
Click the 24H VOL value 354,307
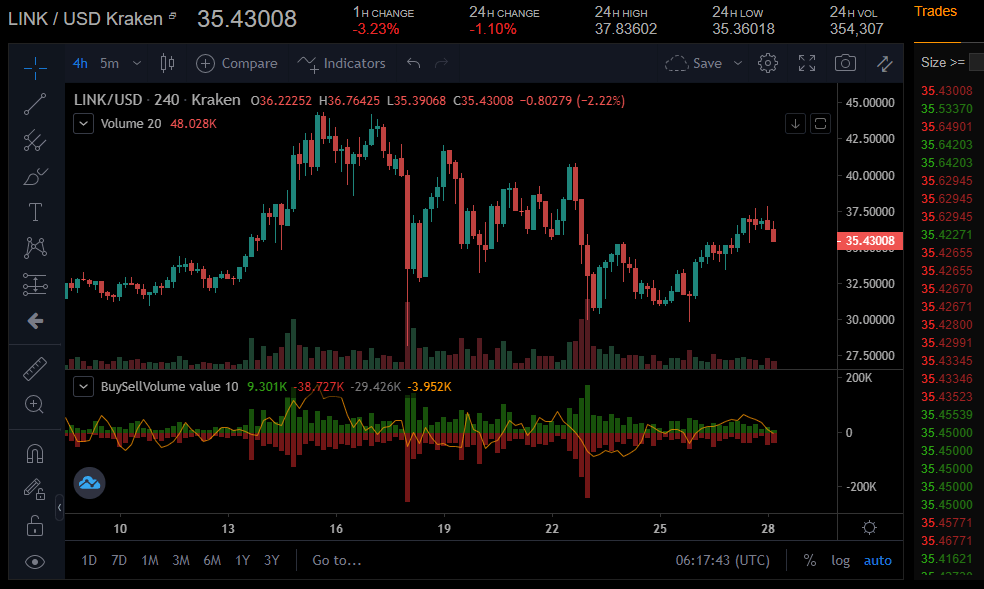pyautogui.click(x=857, y=29)
